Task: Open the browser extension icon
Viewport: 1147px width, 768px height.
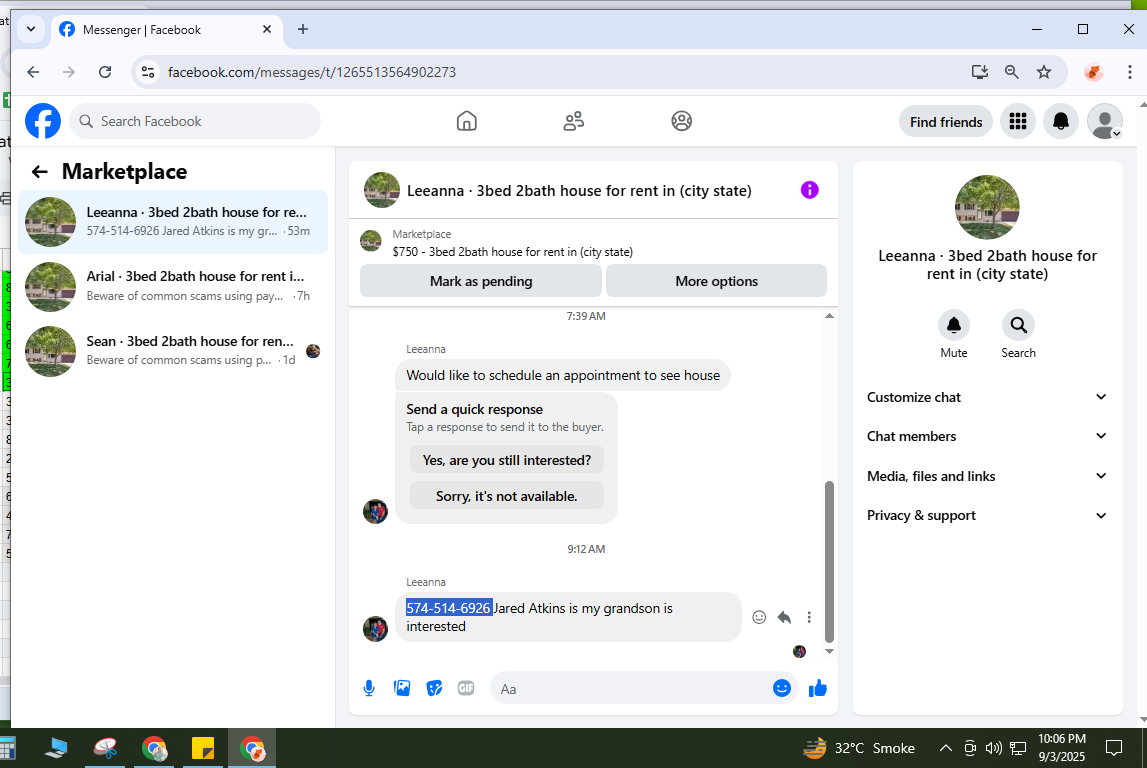Action: (1094, 72)
